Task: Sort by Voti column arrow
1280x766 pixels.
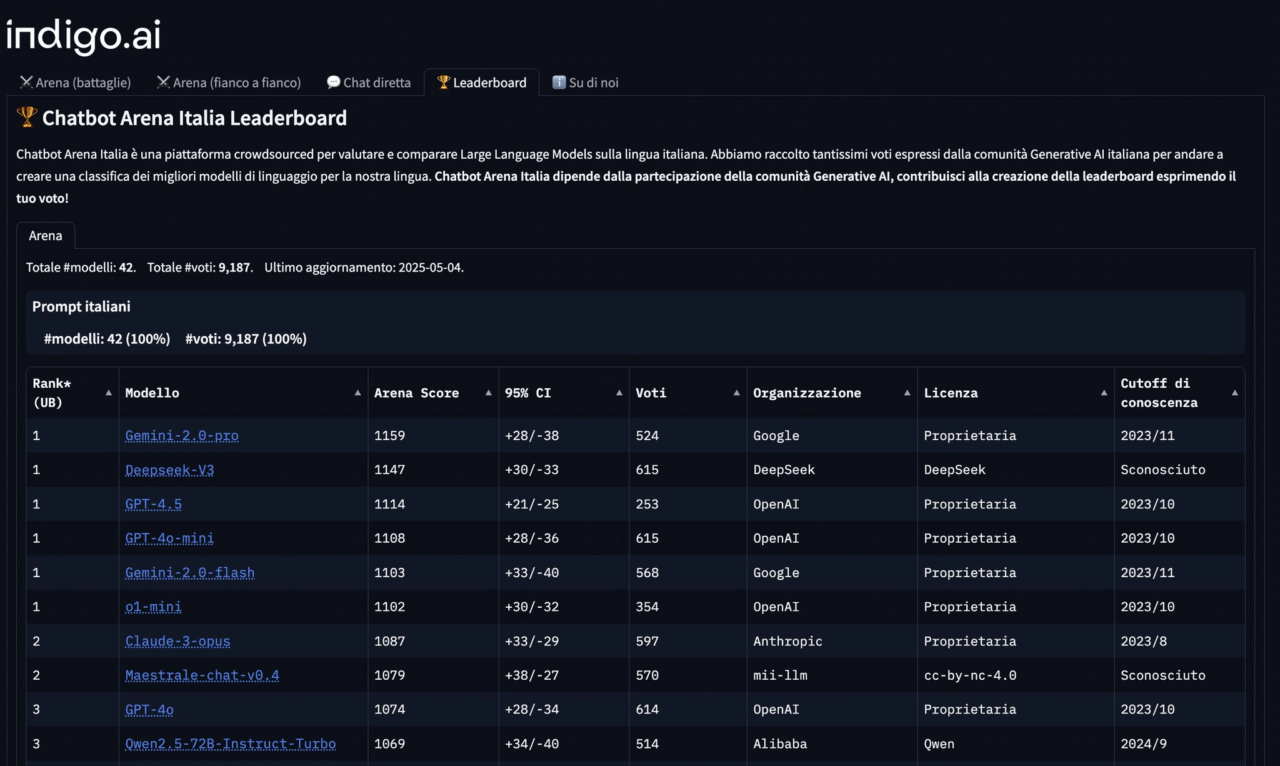Action: point(736,393)
